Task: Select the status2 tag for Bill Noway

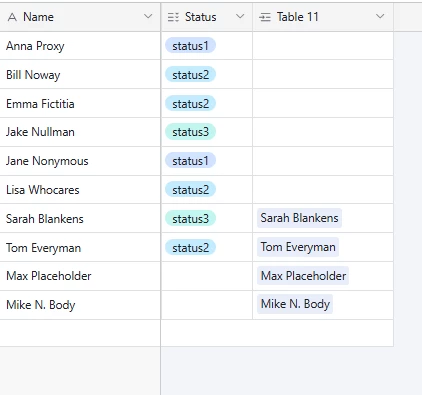Action: pyautogui.click(x=190, y=75)
